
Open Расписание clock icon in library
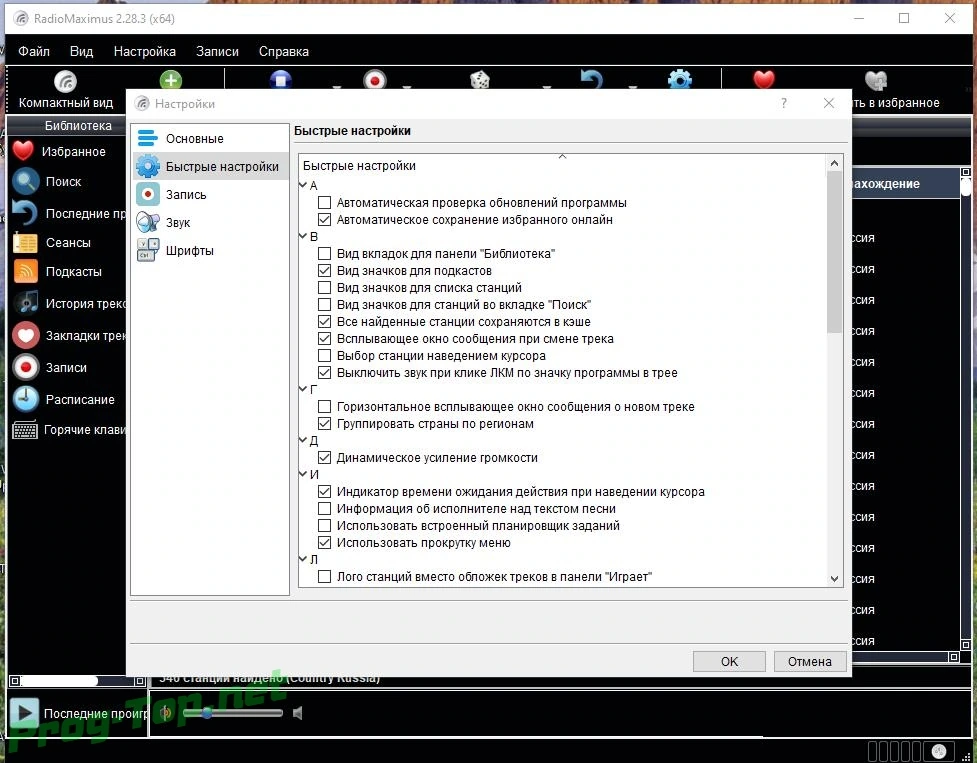click(x=26, y=399)
